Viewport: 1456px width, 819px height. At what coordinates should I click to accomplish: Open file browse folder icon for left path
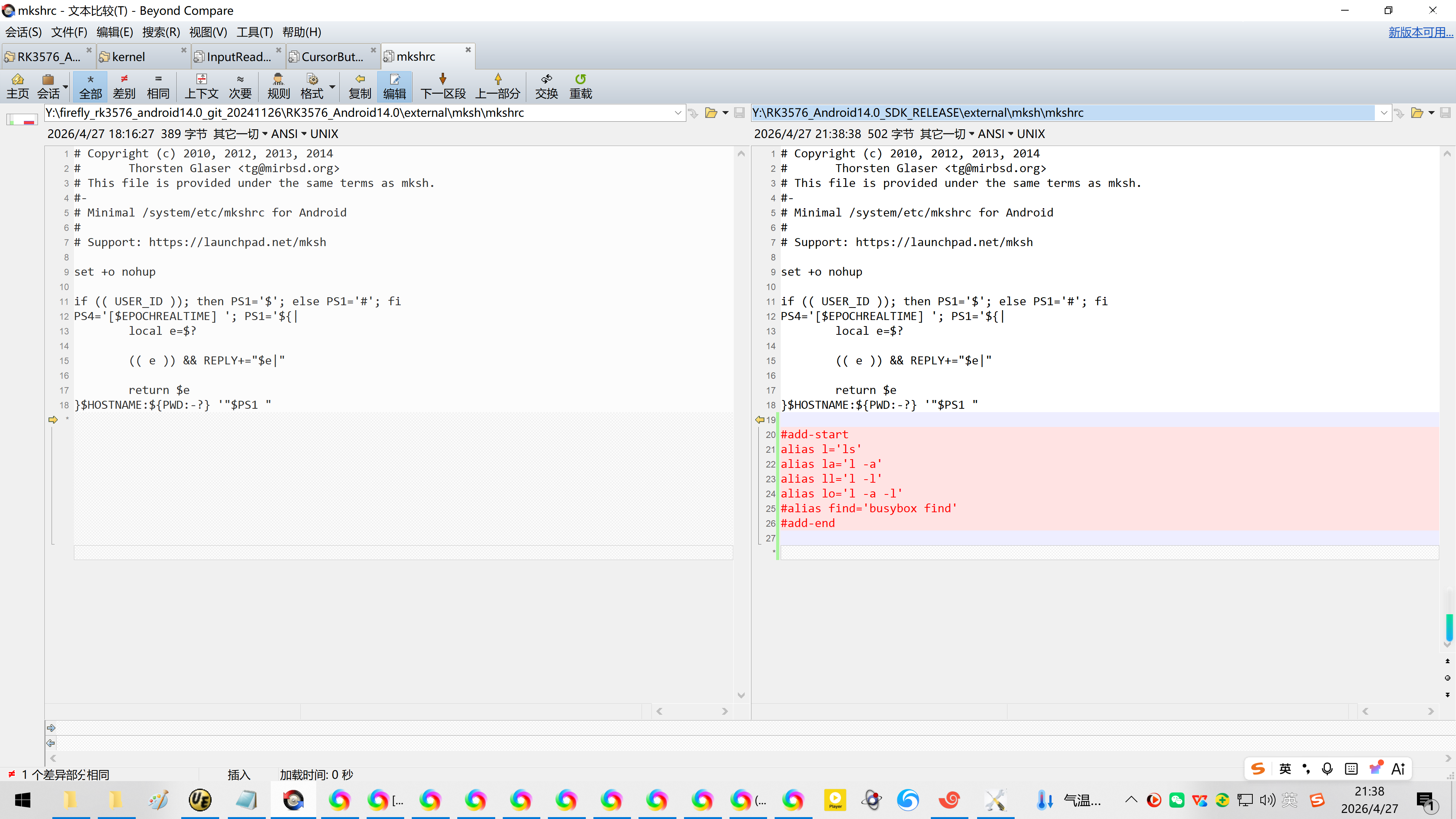pos(711,113)
